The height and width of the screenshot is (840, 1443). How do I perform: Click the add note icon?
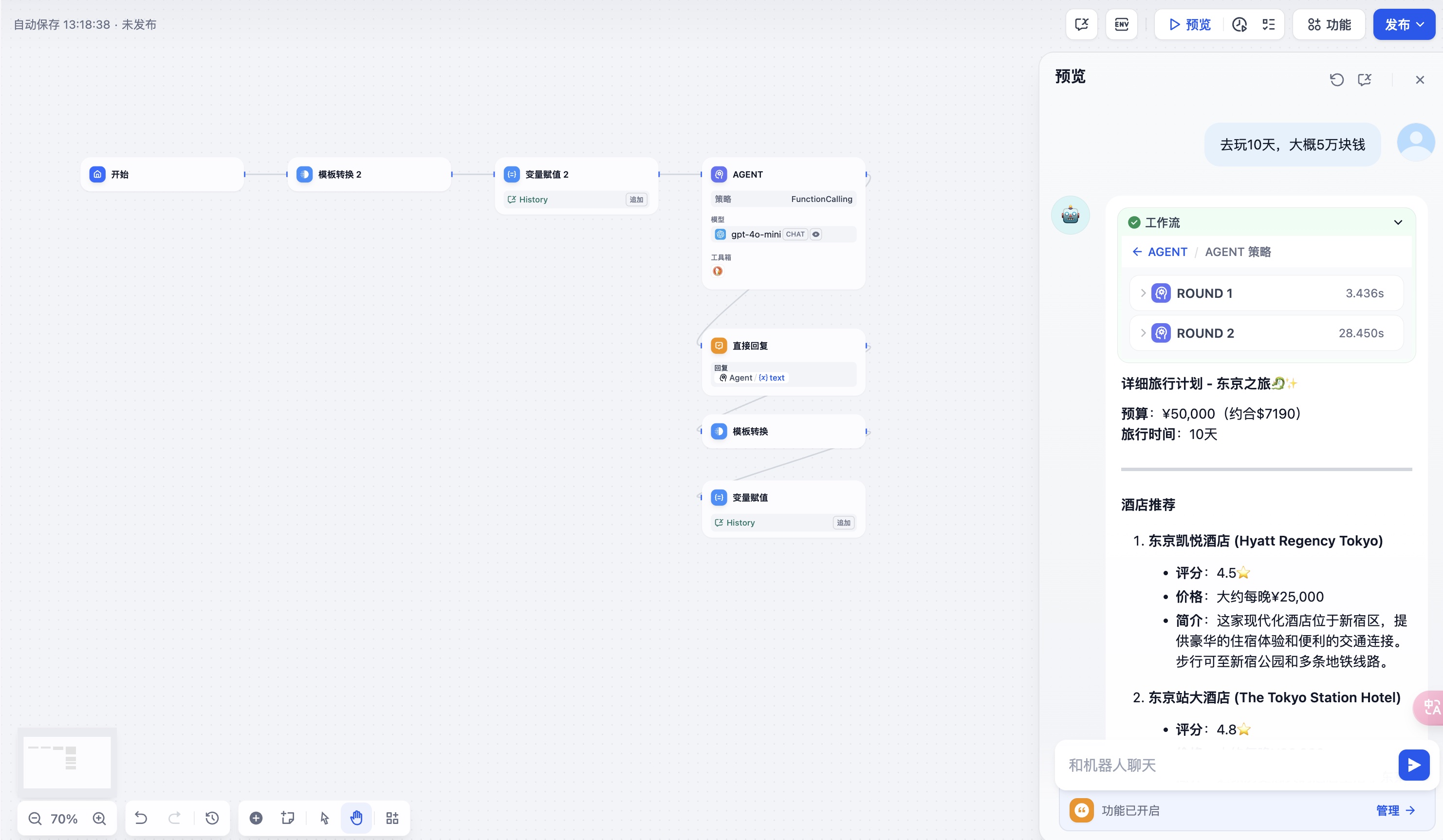coord(287,818)
